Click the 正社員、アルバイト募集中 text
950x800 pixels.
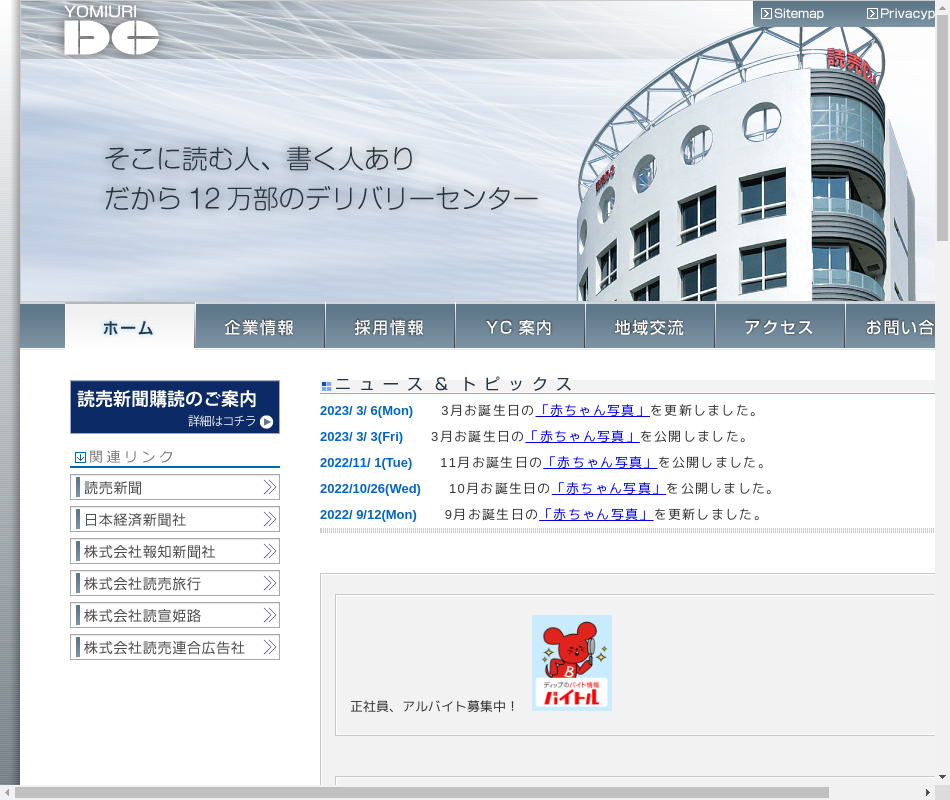tap(433, 706)
